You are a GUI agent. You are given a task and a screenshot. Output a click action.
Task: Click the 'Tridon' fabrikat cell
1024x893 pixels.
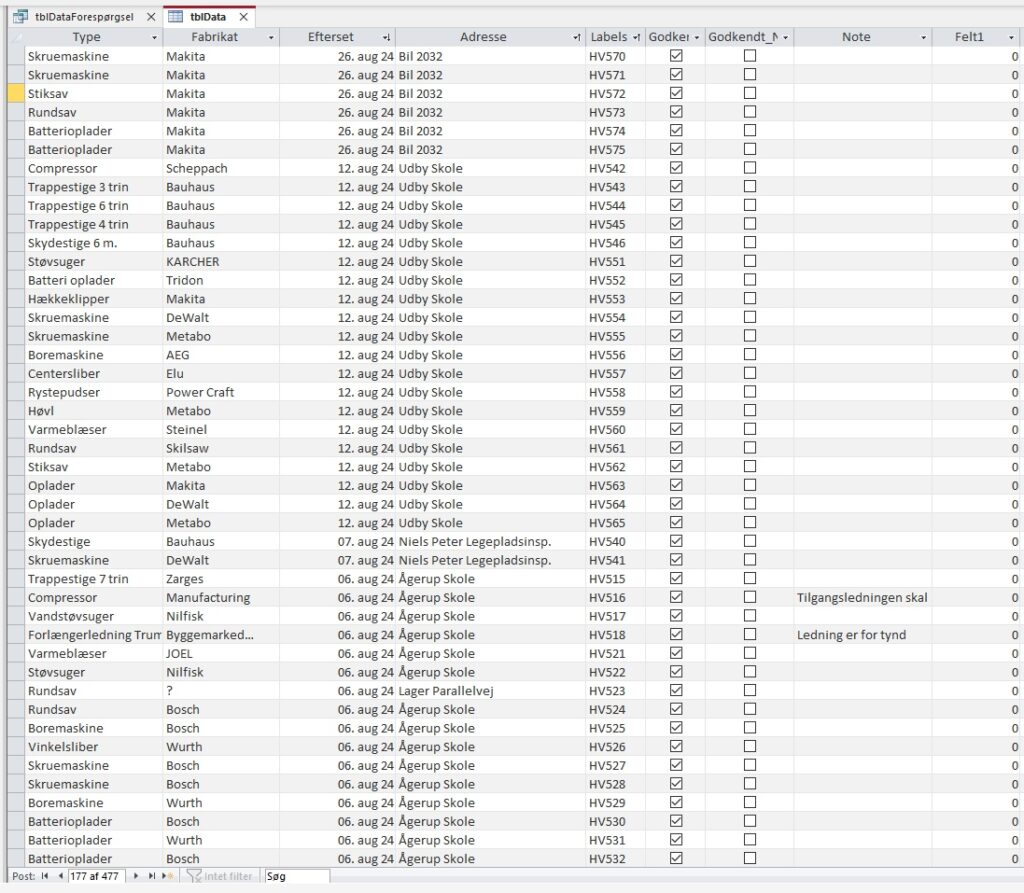(x=221, y=280)
